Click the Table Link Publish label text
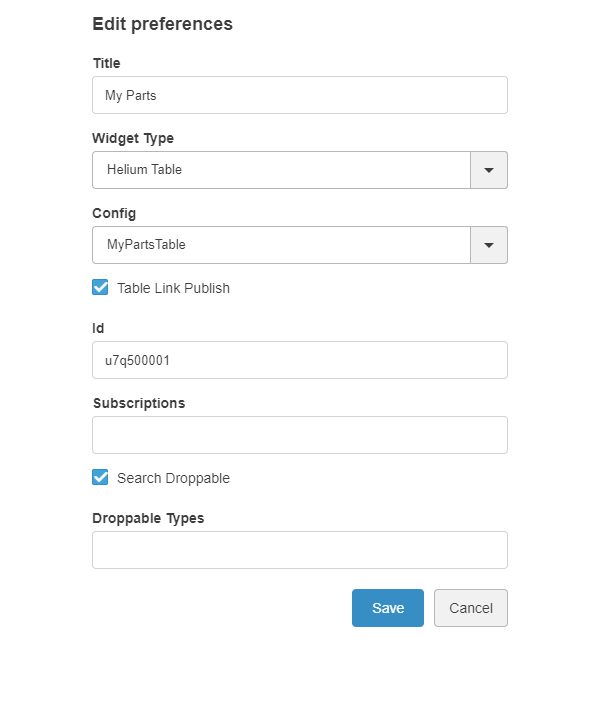 pos(173,288)
